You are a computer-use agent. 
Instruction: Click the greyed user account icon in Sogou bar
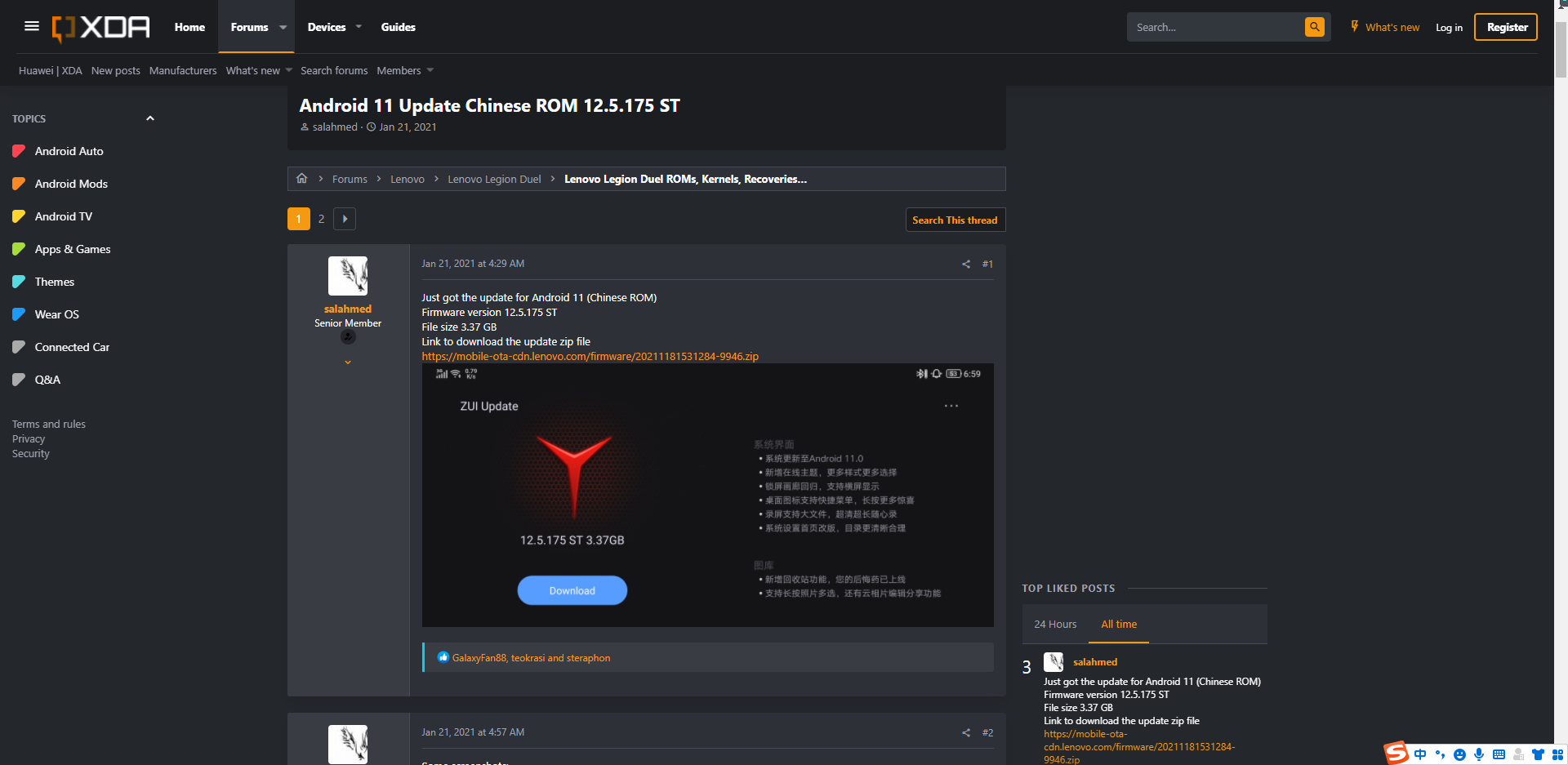(x=1518, y=754)
